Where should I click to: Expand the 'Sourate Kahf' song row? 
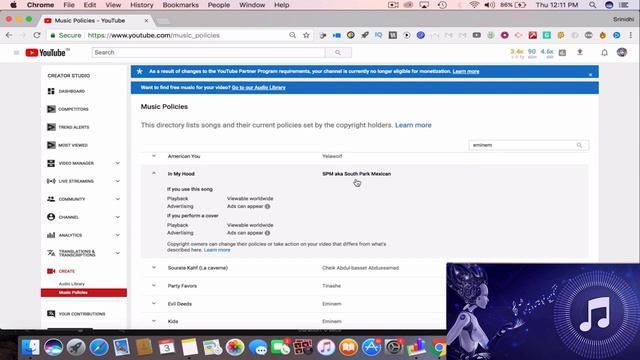[154, 268]
